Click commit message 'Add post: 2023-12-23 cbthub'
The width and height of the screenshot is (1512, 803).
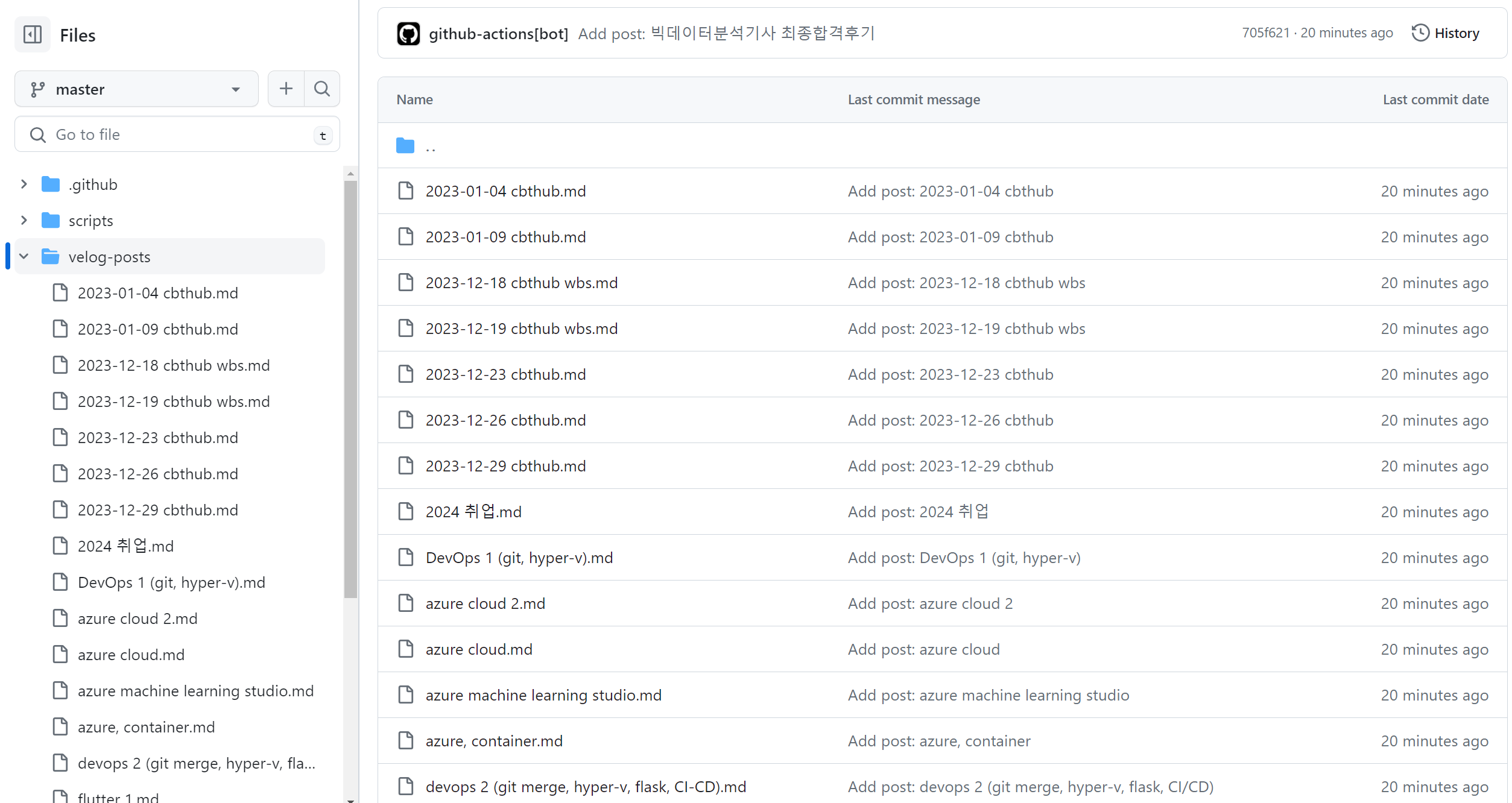click(951, 374)
